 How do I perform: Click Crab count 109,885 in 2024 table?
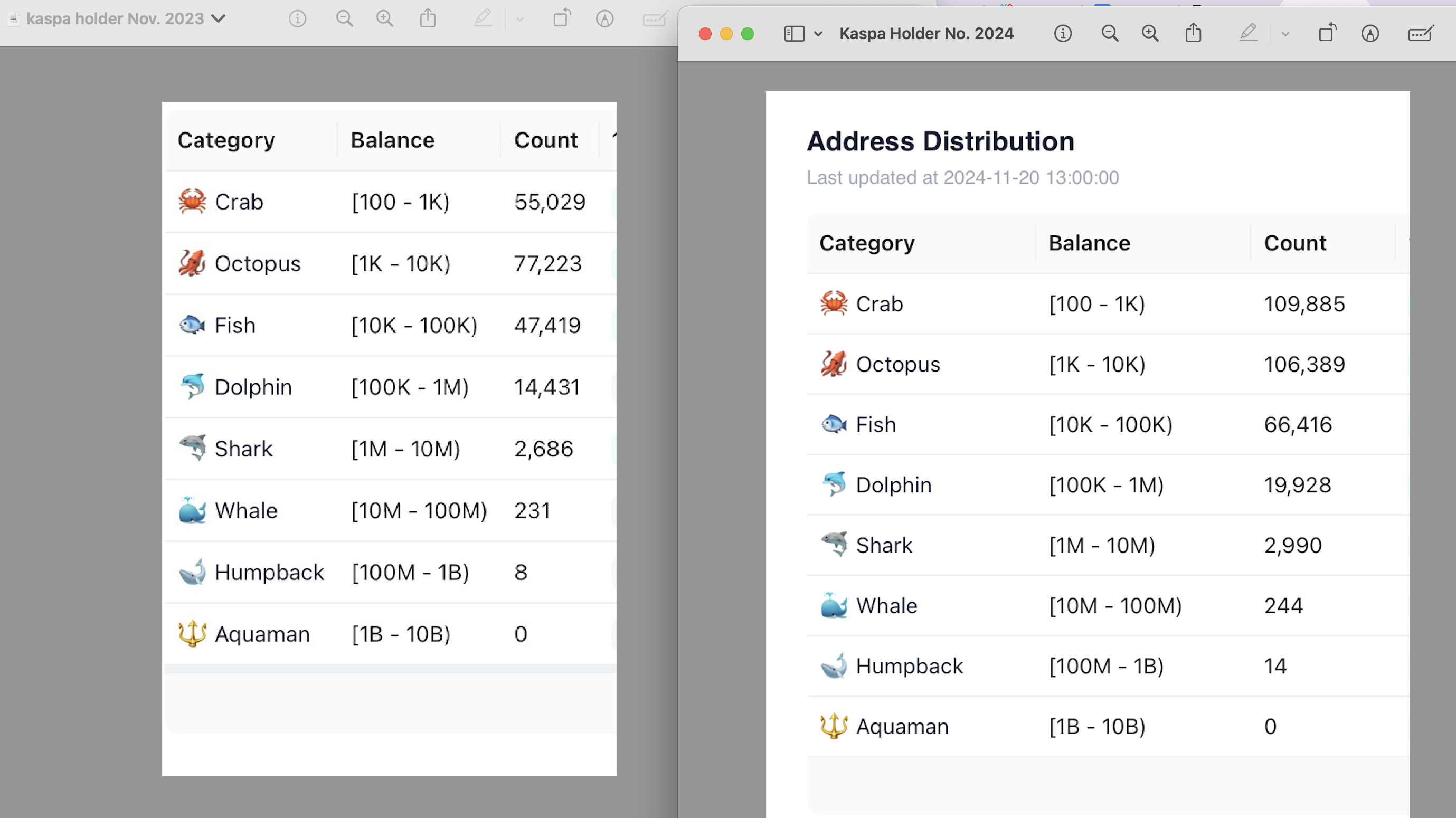click(x=1304, y=304)
